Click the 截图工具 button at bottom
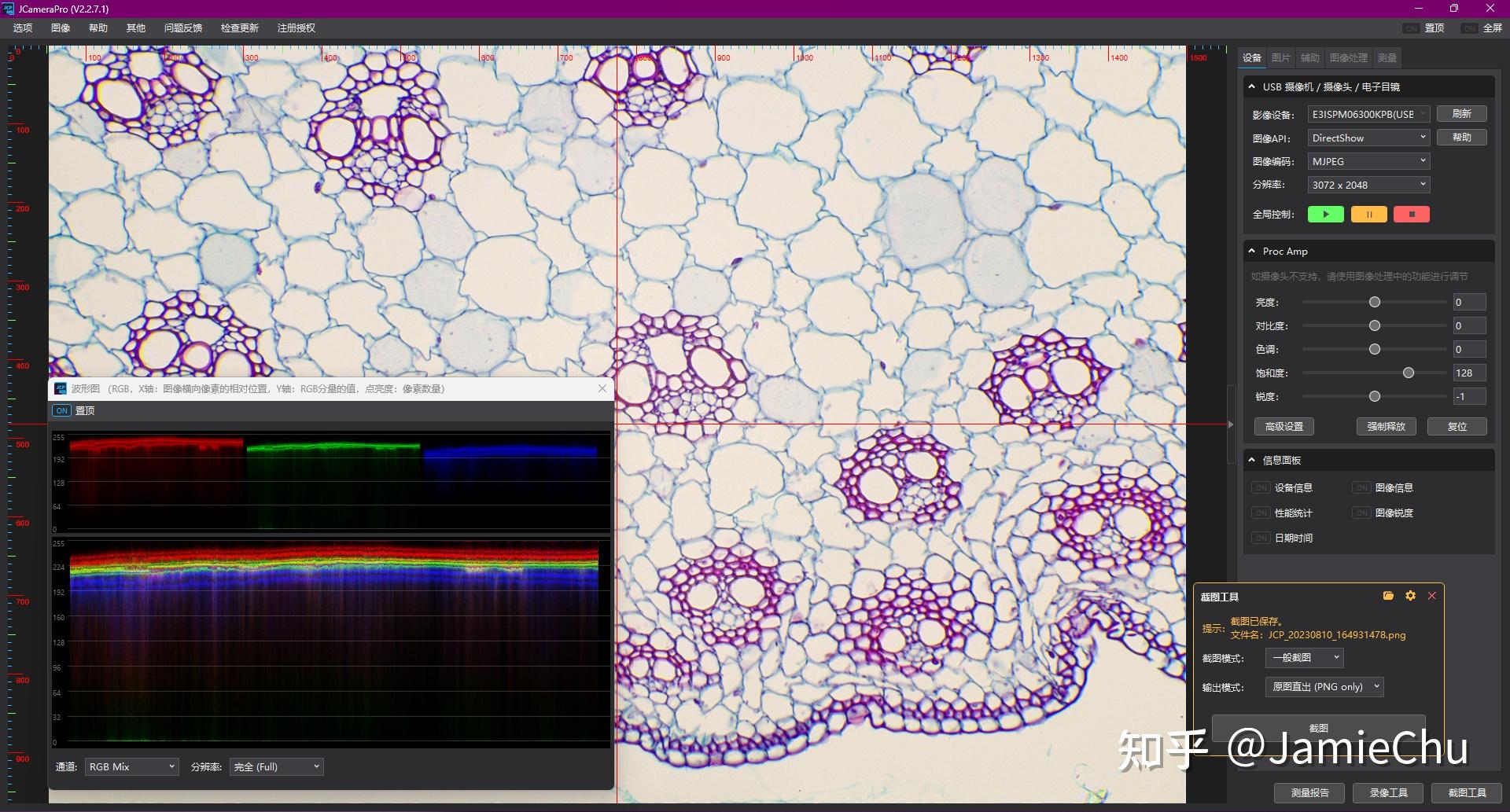Viewport: 1510px width, 812px height. coord(1468,792)
